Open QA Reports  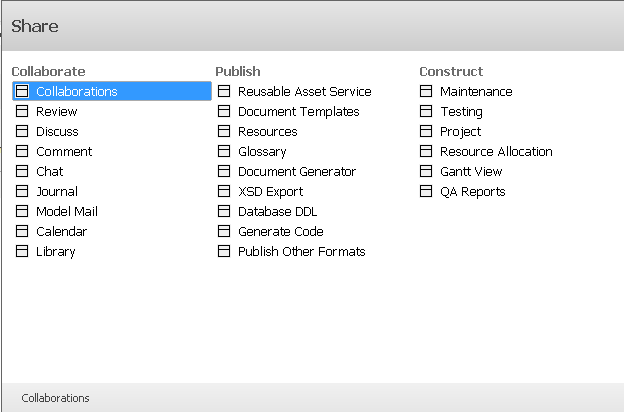(472, 192)
